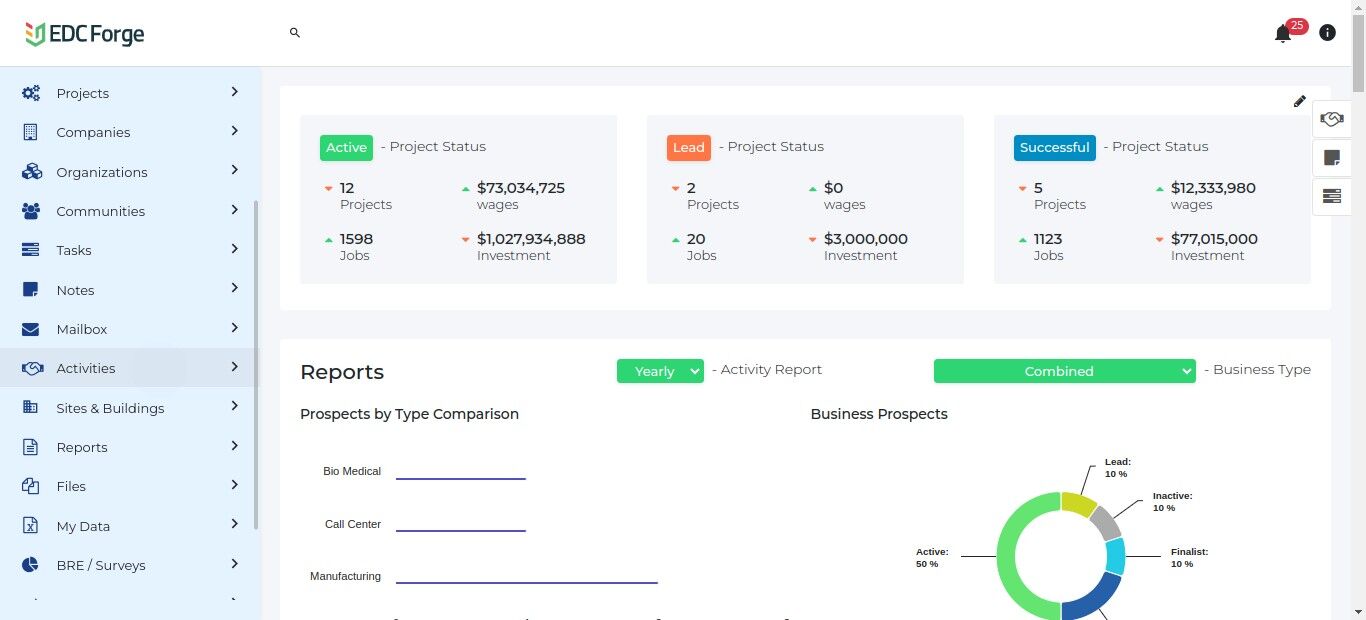Image resolution: width=1366 pixels, height=620 pixels.
Task: Select Tasks in the sidebar
Action: pos(74,250)
